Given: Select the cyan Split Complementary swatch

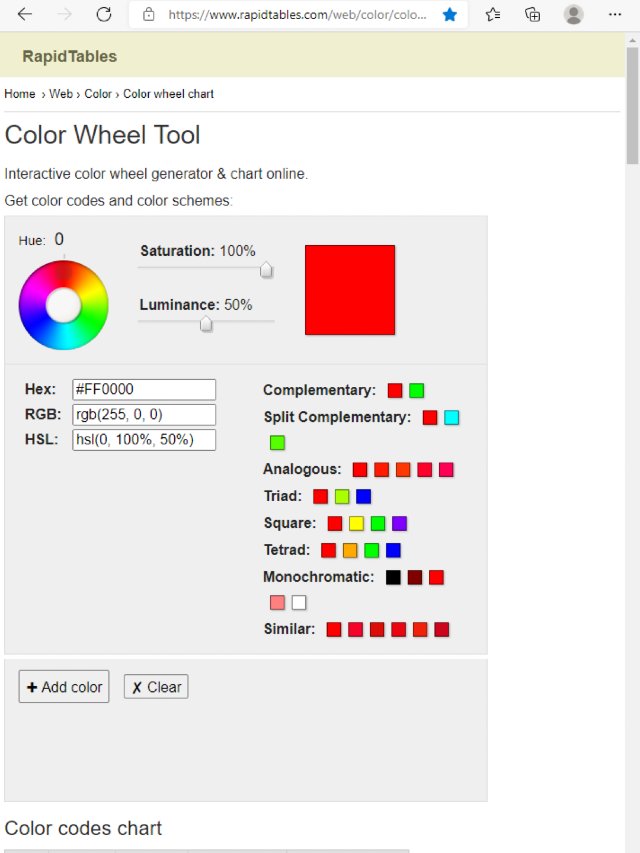Looking at the screenshot, I should [452, 418].
